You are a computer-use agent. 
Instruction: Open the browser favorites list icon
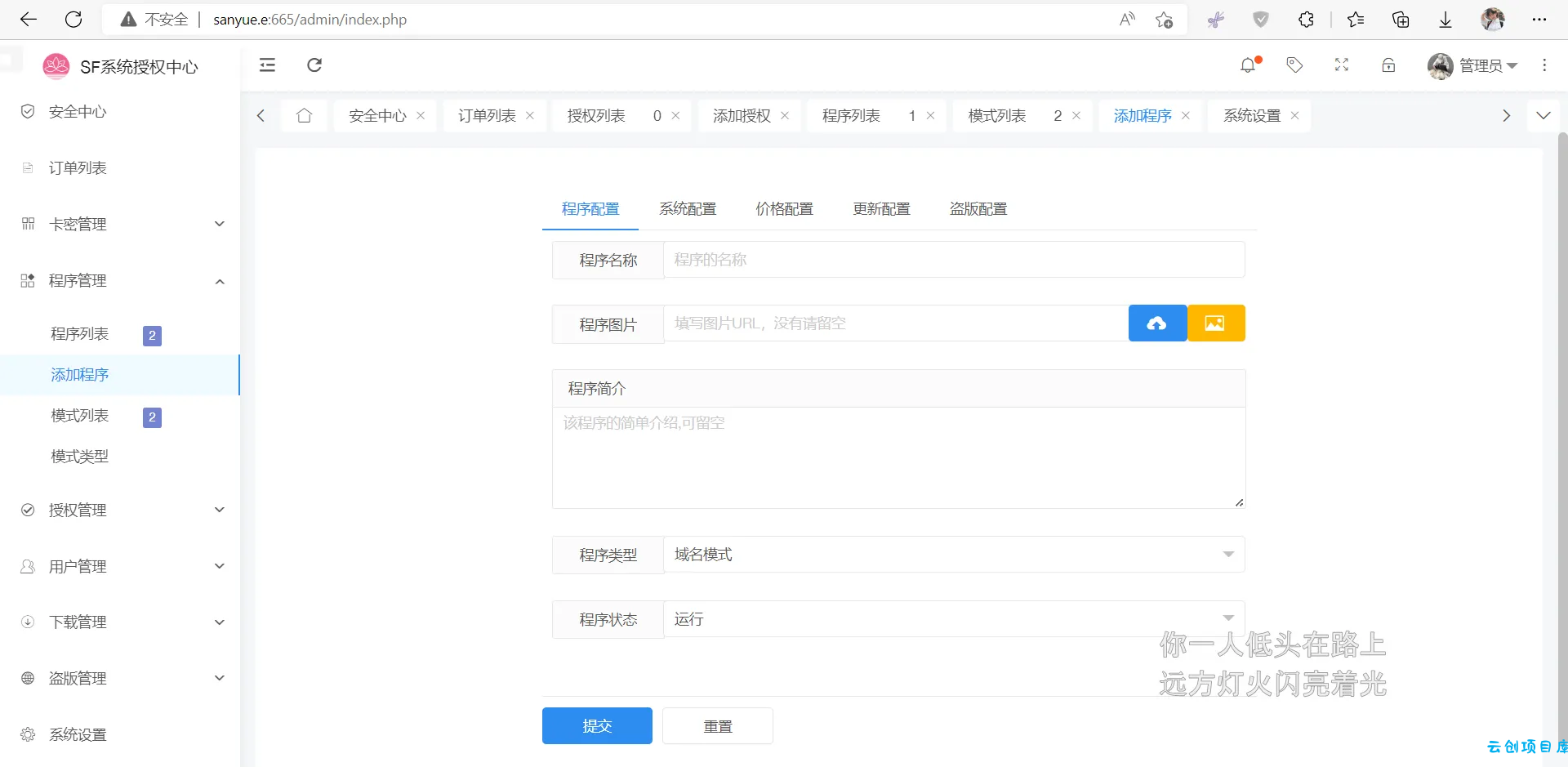tap(1356, 20)
